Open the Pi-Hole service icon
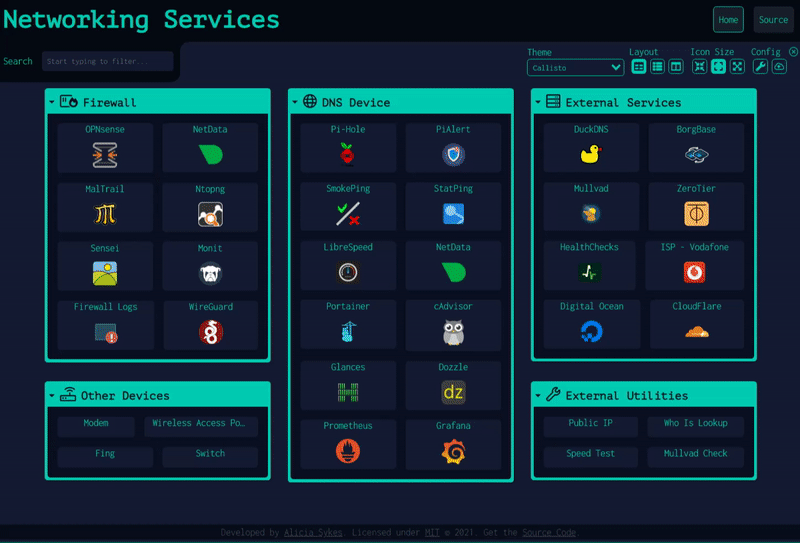The height and width of the screenshot is (543, 800). (348, 154)
